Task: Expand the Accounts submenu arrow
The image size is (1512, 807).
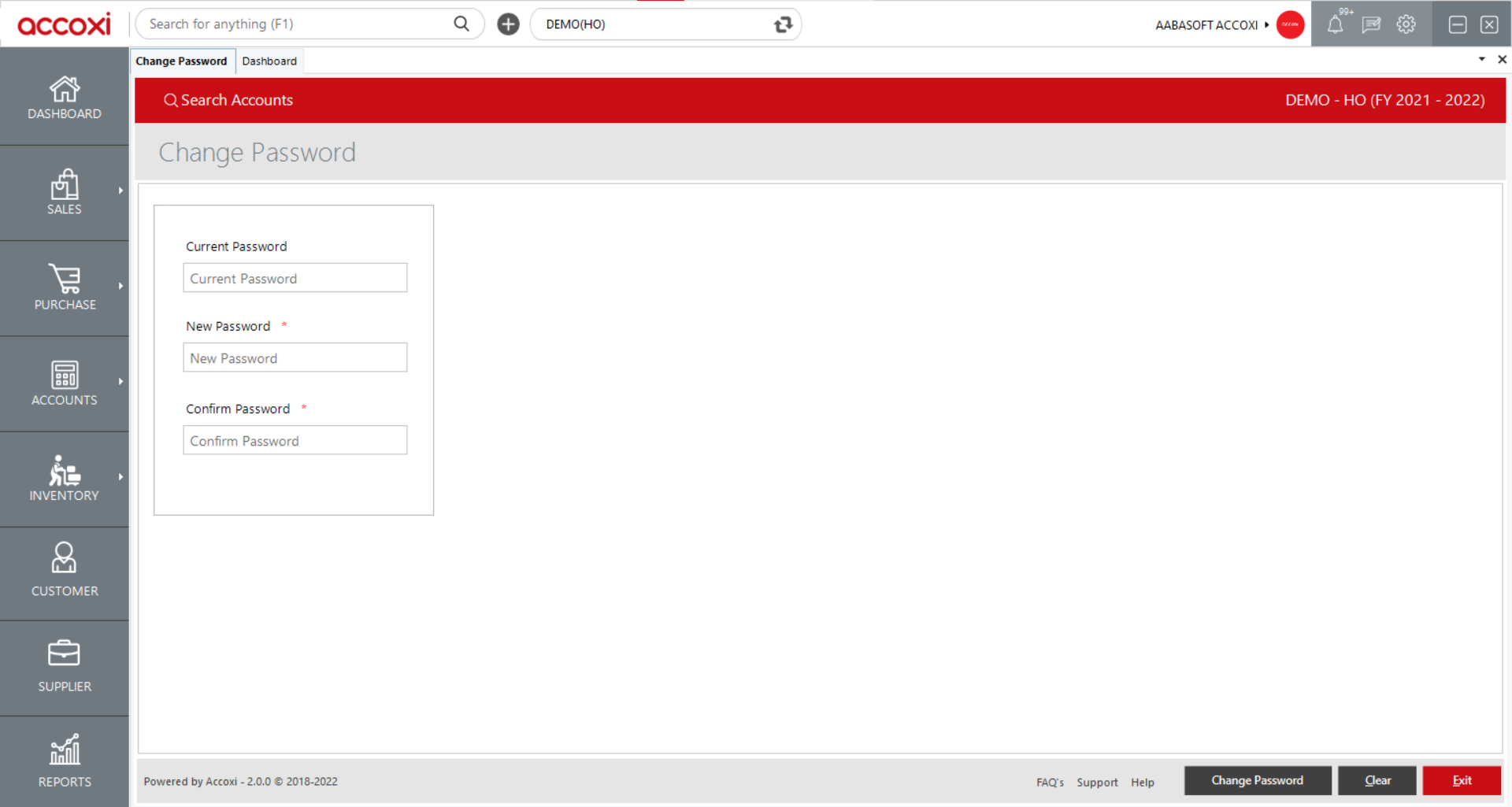Action: coord(120,381)
